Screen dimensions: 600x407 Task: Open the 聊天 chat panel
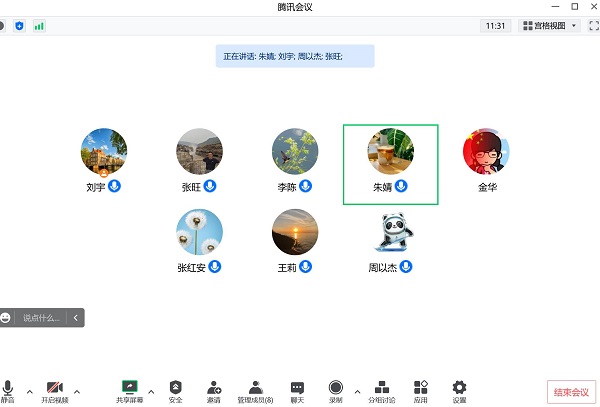pos(297,389)
